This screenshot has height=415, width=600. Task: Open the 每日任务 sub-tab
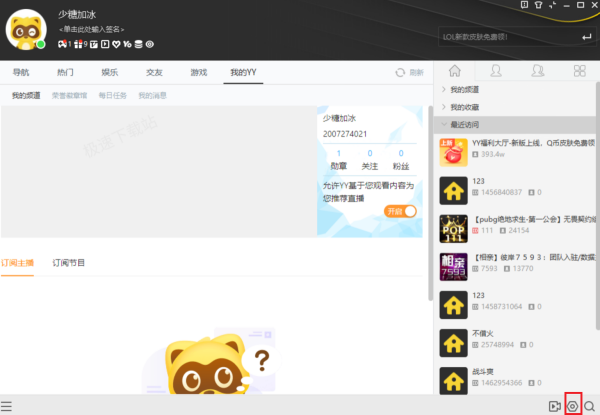point(113,96)
